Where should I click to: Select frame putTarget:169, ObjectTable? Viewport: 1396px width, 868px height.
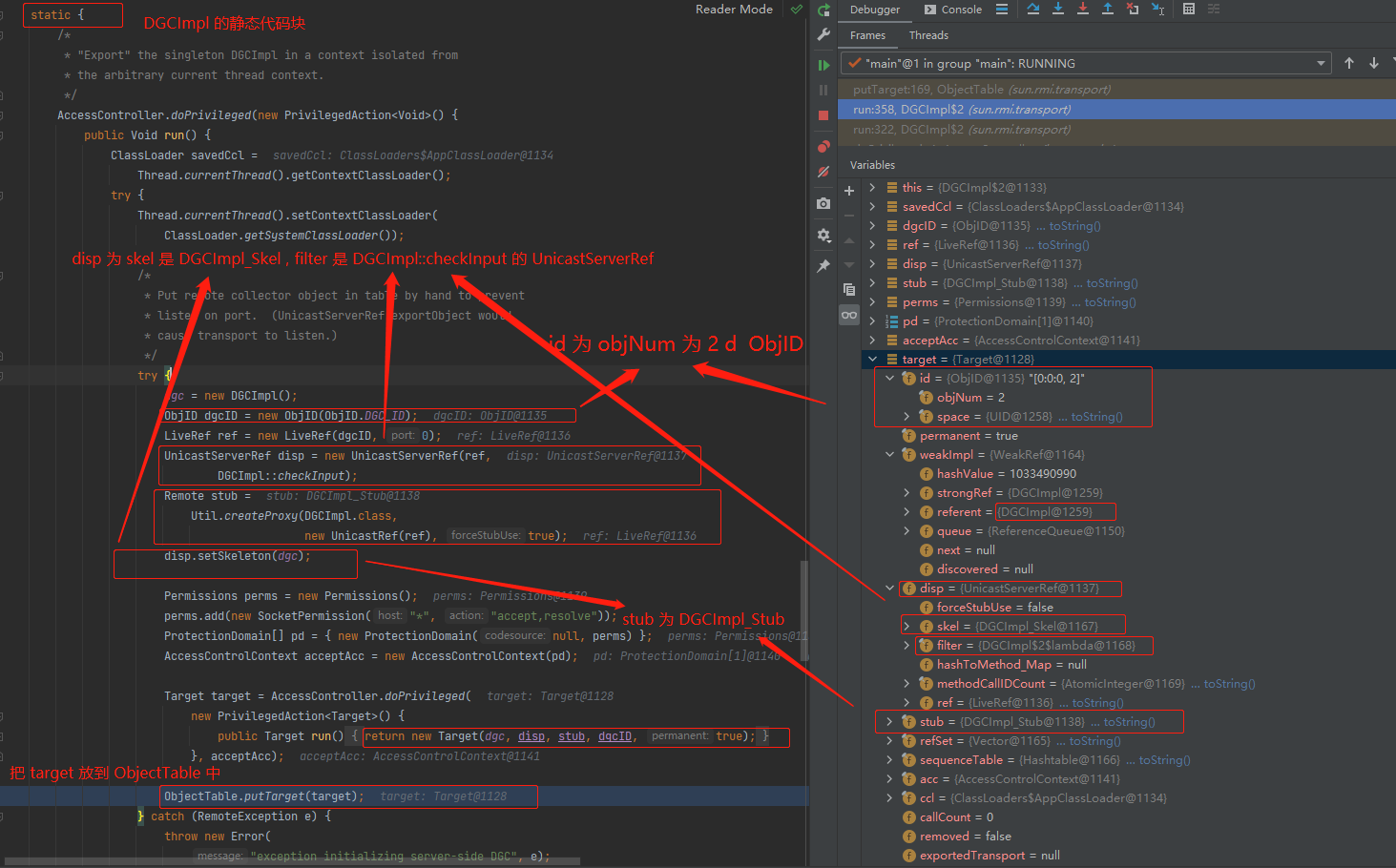click(x=1116, y=90)
